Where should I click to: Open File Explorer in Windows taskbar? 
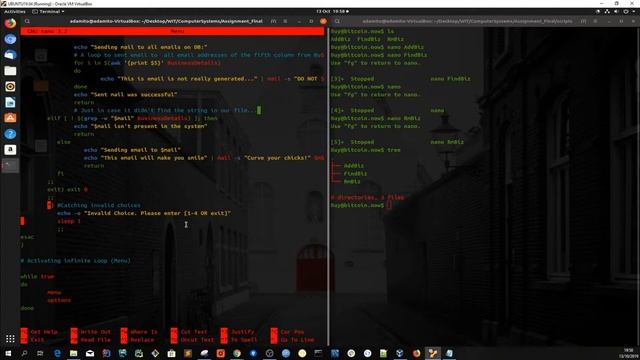click(73, 353)
